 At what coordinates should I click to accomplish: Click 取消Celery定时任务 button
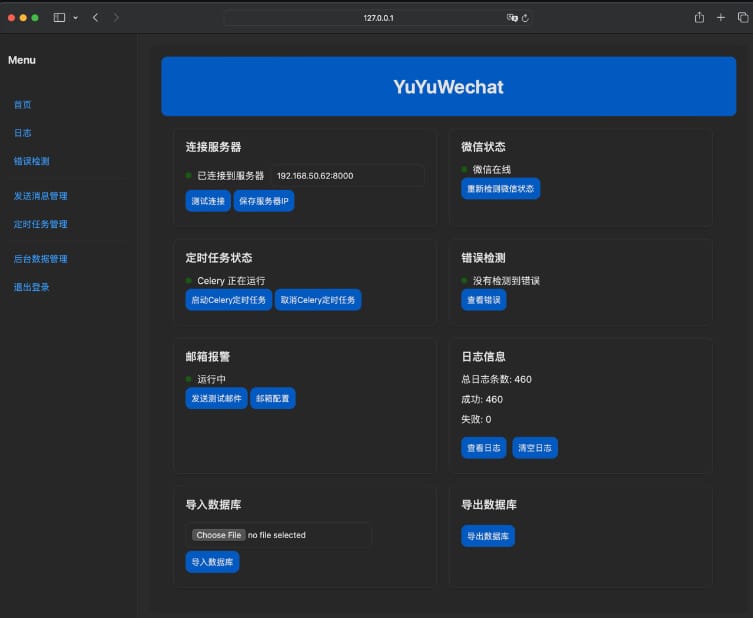(318, 300)
